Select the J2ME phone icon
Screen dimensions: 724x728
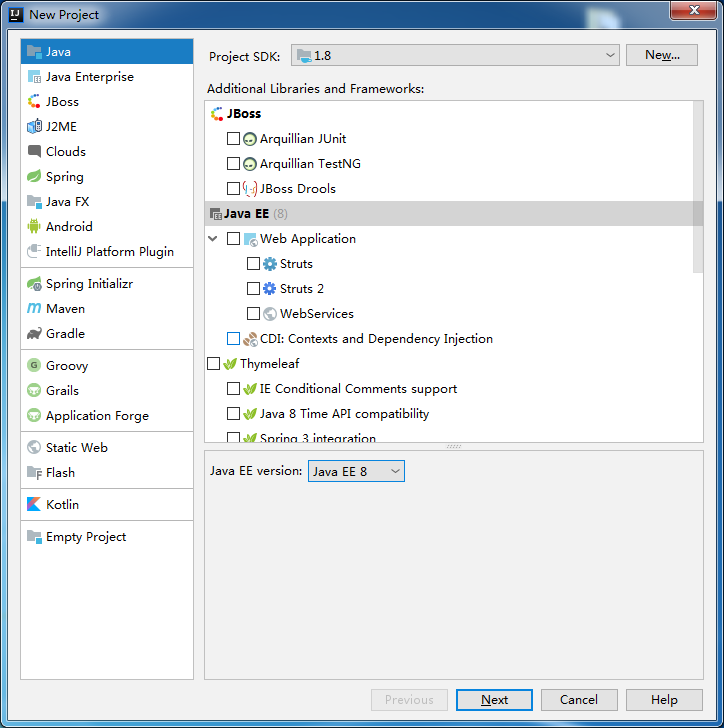coord(34,126)
